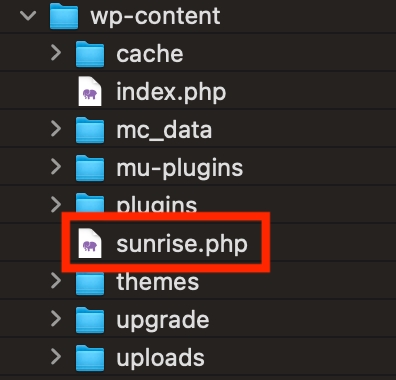Select the index.php file name
The height and width of the screenshot is (380, 396).
pos(171,92)
